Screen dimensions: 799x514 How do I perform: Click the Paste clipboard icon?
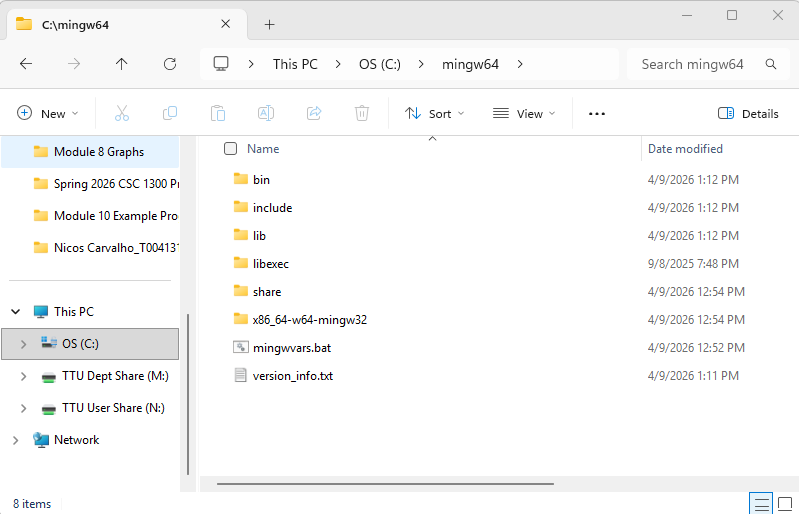pos(218,114)
